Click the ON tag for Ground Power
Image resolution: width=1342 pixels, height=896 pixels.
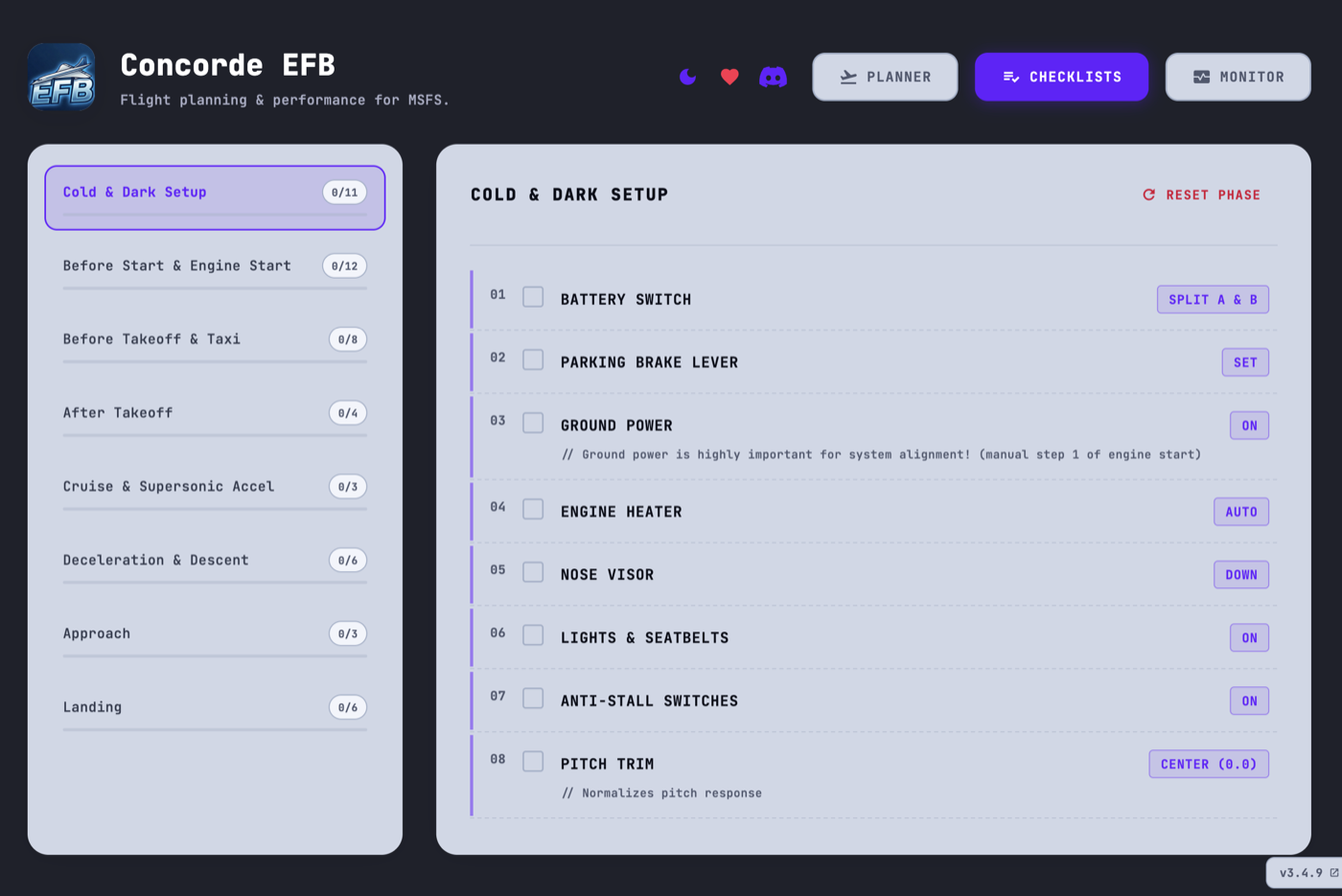coord(1249,425)
